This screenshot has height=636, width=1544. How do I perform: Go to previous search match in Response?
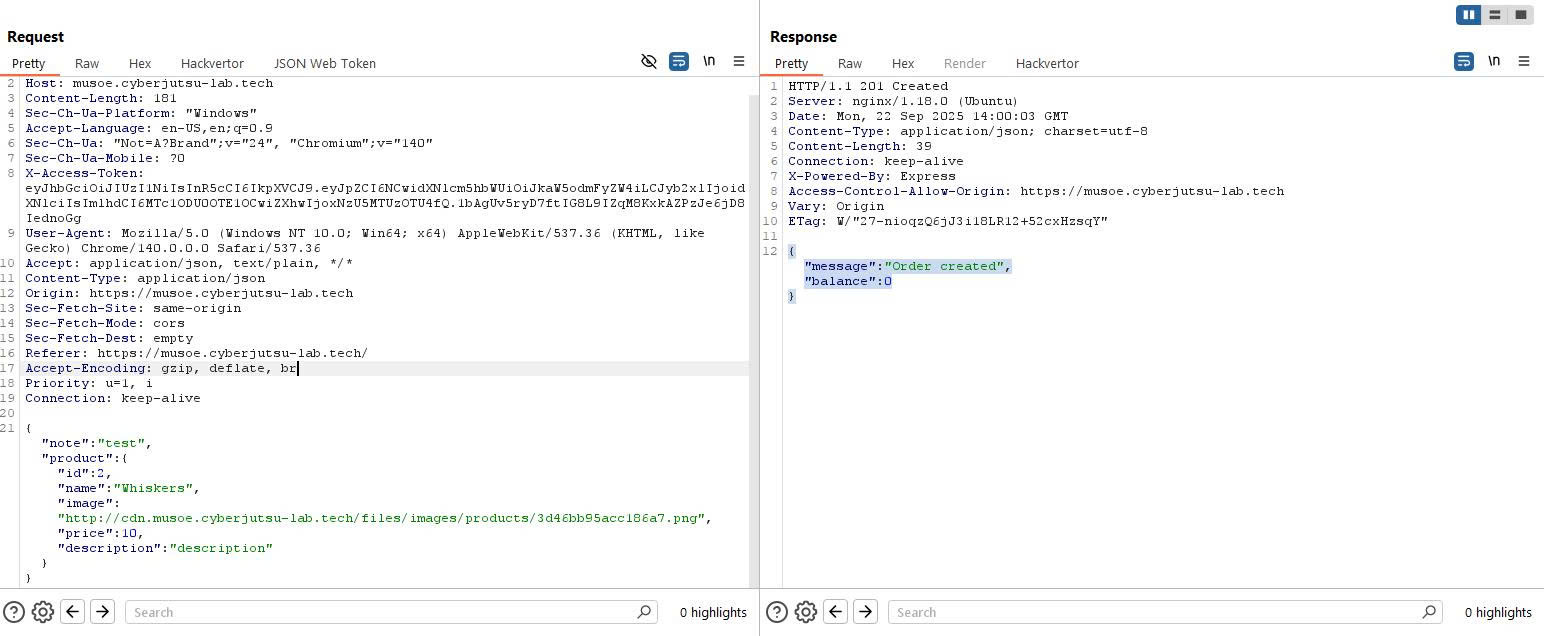point(836,611)
